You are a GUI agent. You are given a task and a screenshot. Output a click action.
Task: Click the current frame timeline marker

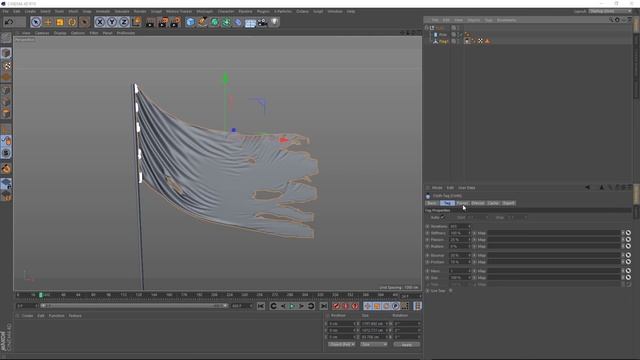point(41,295)
